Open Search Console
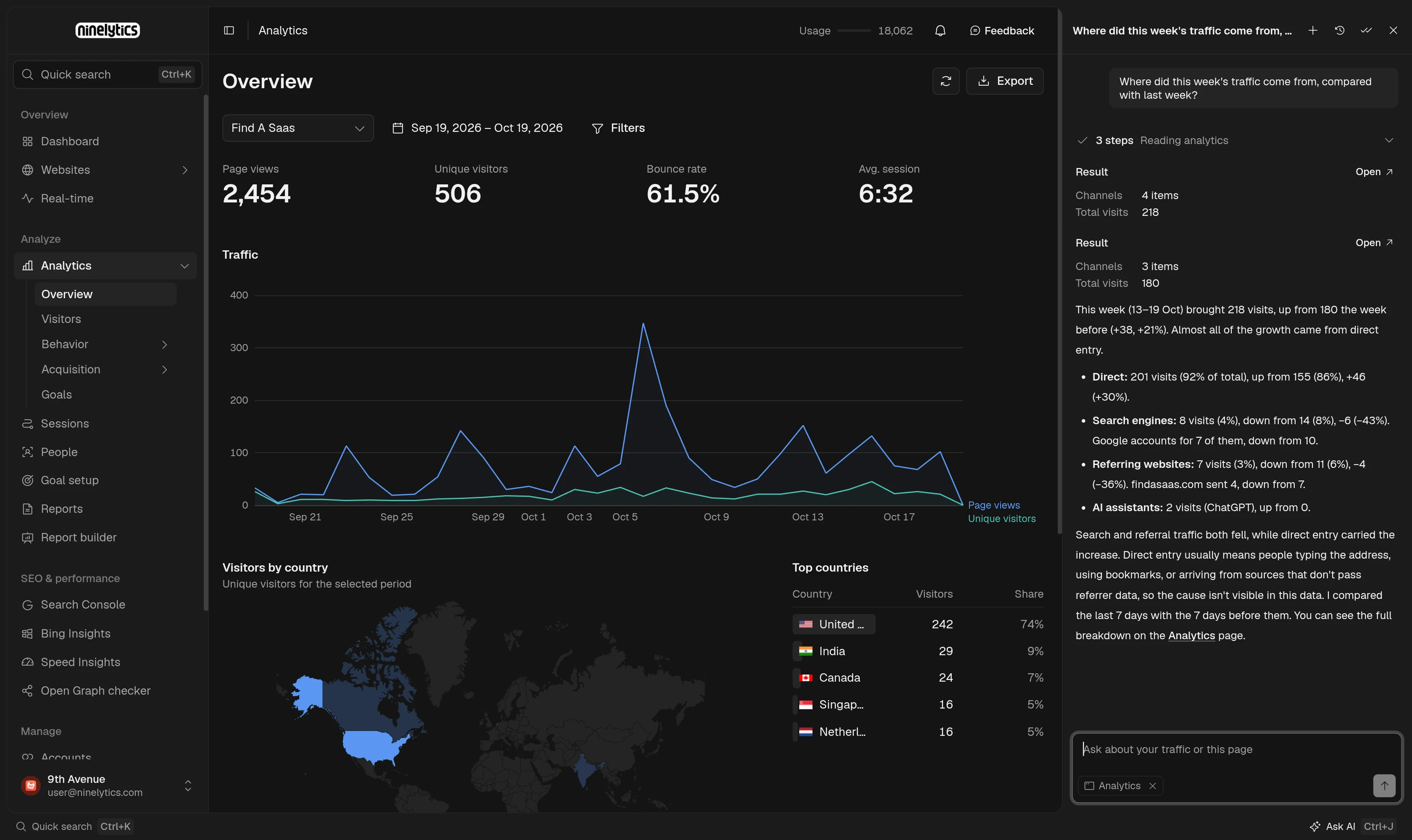This screenshot has width=1412, height=840. coord(105,604)
